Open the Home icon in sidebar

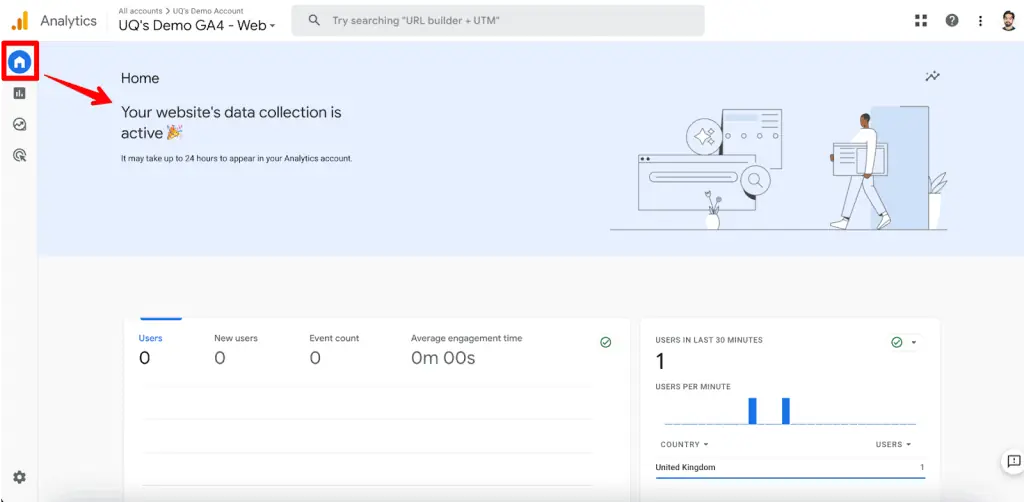click(20, 62)
